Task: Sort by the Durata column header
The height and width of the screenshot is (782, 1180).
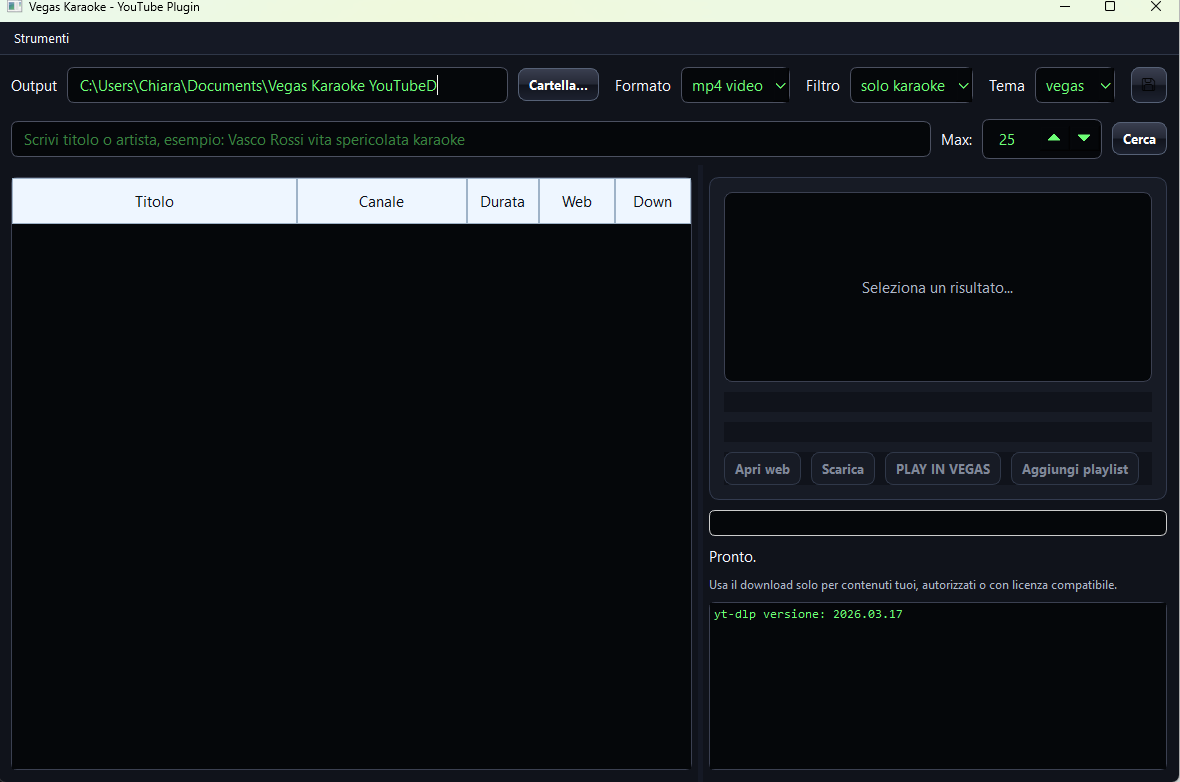Action: (503, 201)
